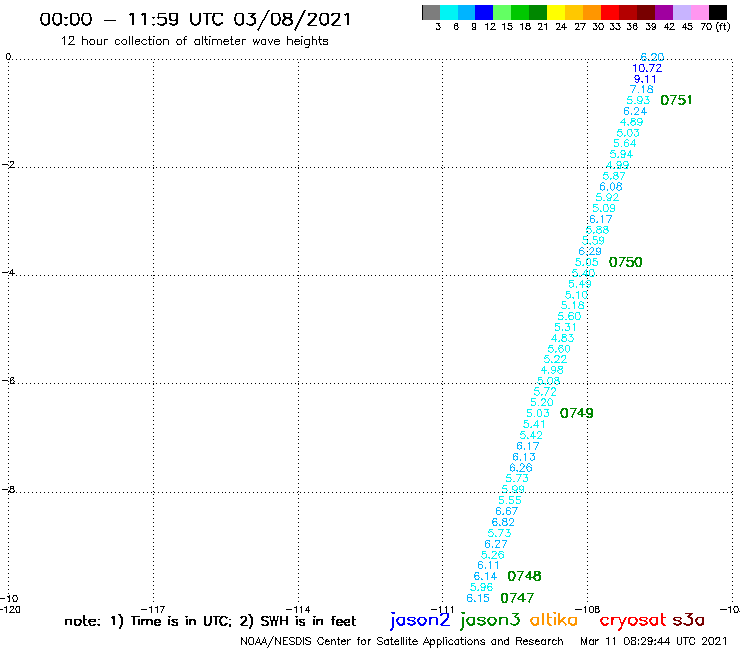Click the 6.82 wave height value
Image resolution: width=740 pixels, height=650 pixels.
click(x=503, y=522)
